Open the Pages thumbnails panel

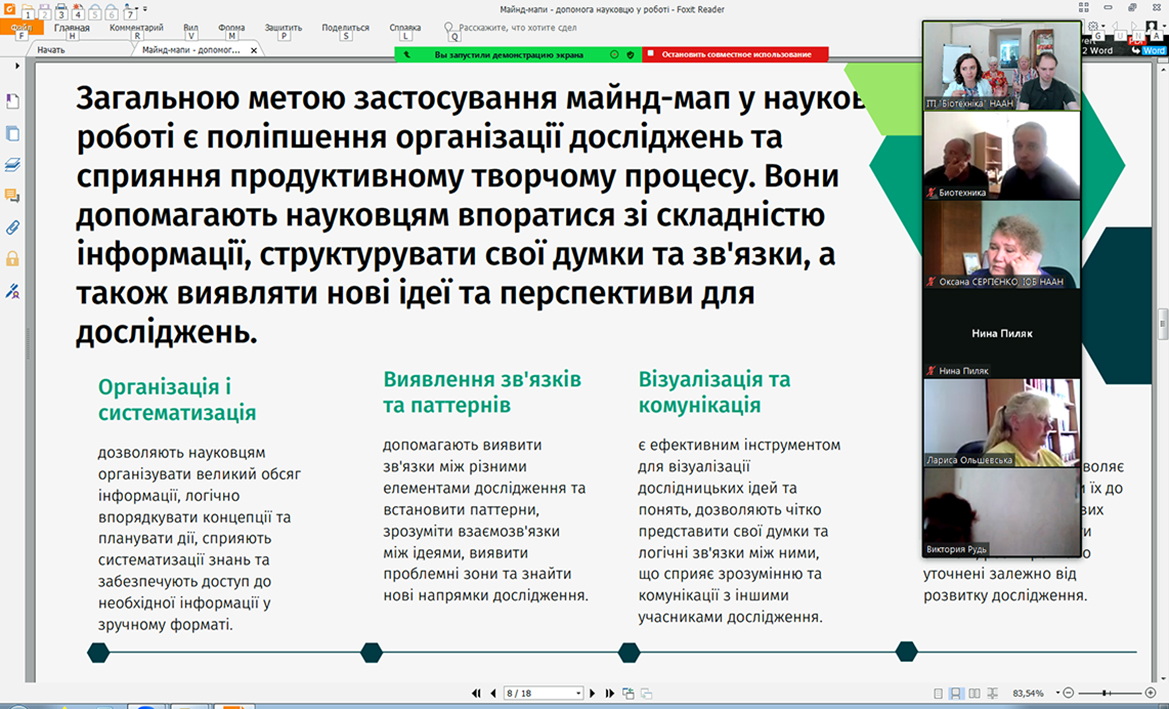13,133
